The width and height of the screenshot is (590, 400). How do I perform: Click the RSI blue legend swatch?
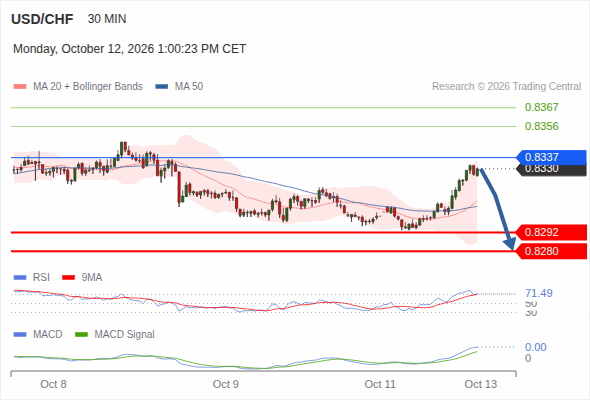point(20,278)
